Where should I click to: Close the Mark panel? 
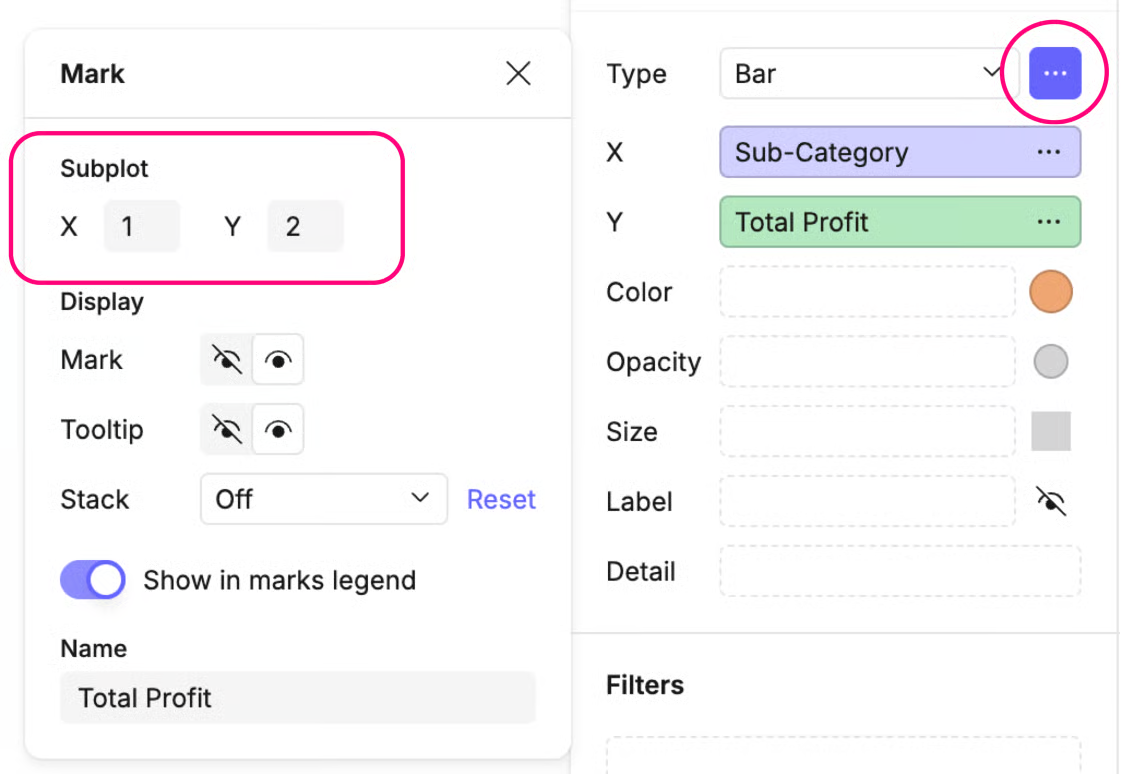(x=518, y=73)
